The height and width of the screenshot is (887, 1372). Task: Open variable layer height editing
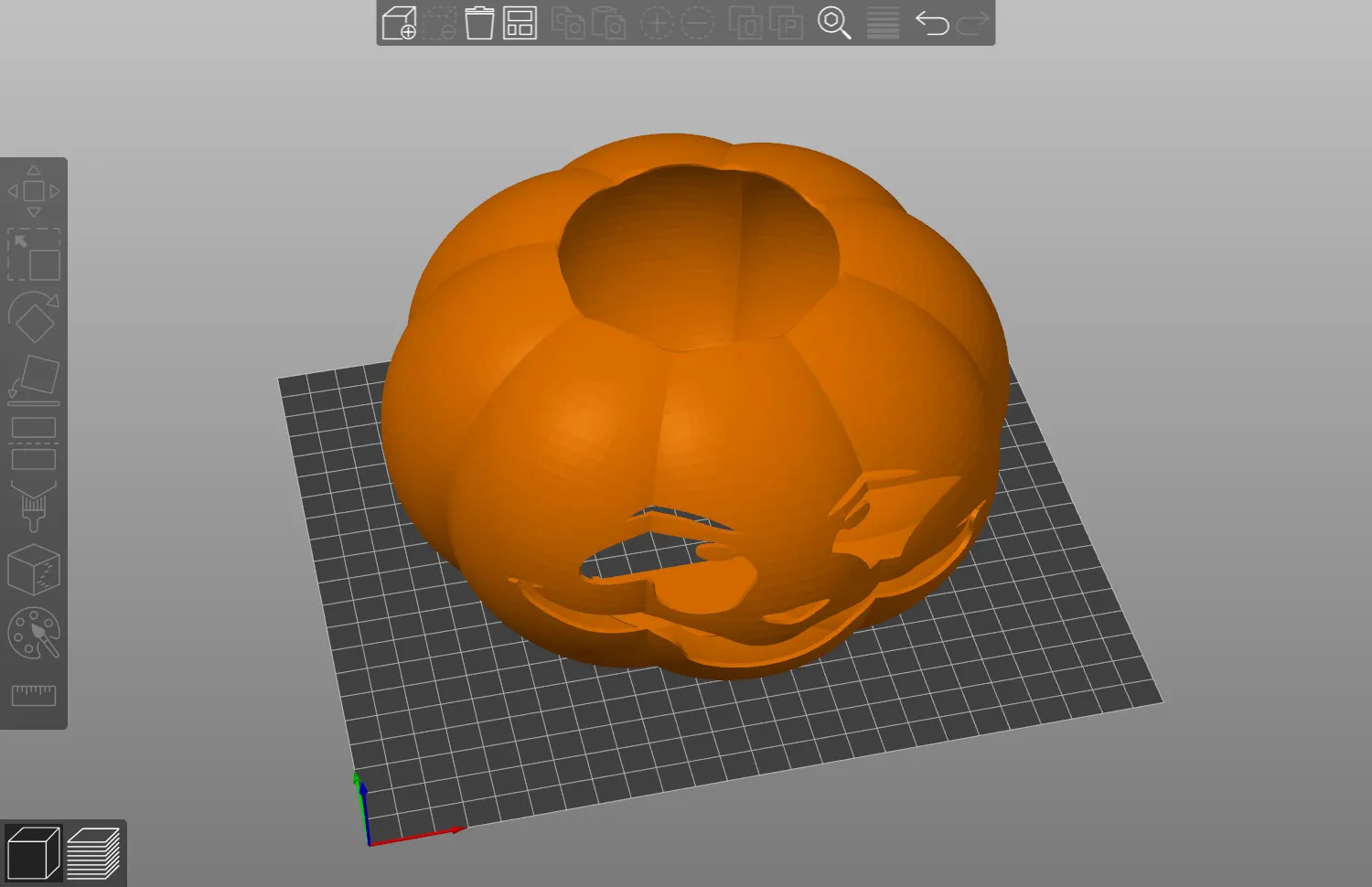pos(883,23)
